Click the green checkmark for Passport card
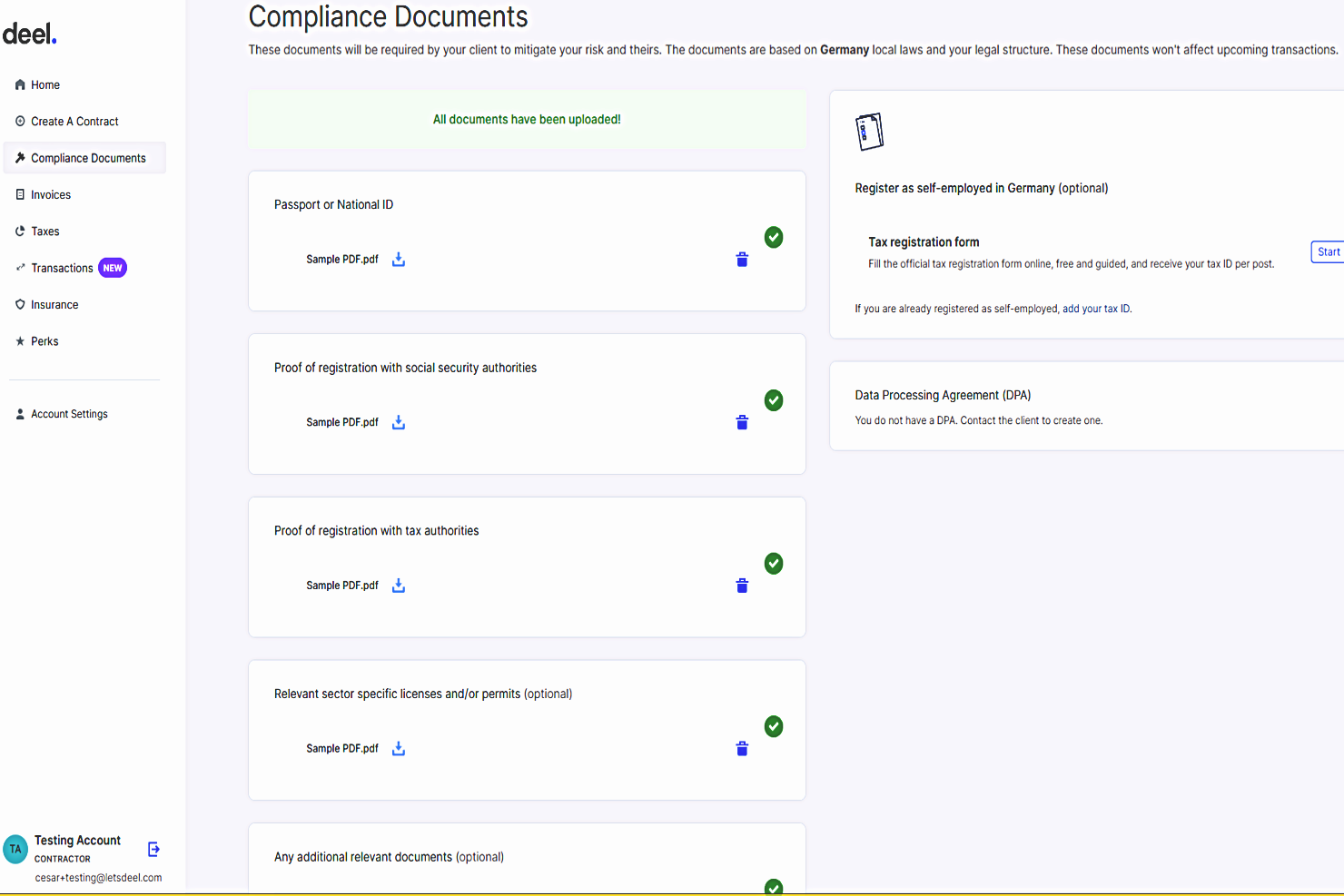1344x896 pixels. click(x=774, y=237)
